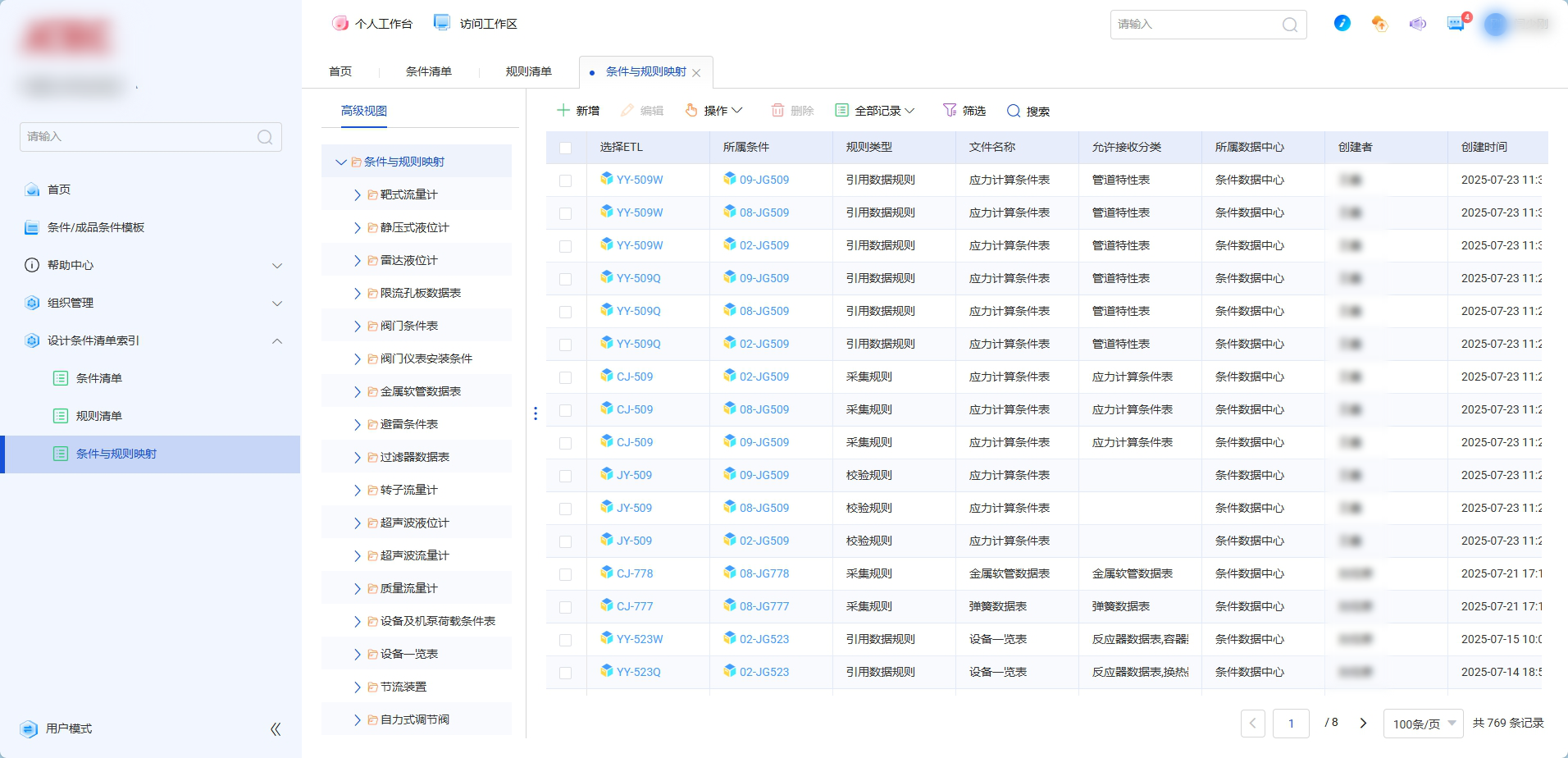This screenshot has height=758, width=1568.
Task: Click the 用户模式 icon at sidebar bottom
Action: [29, 728]
